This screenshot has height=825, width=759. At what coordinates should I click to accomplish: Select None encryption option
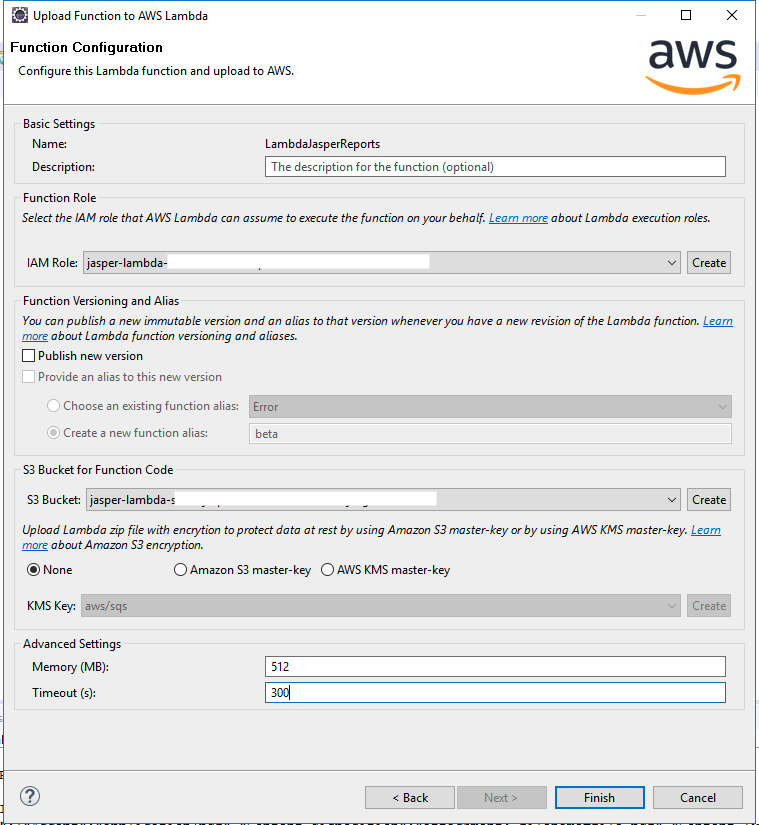[33, 570]
